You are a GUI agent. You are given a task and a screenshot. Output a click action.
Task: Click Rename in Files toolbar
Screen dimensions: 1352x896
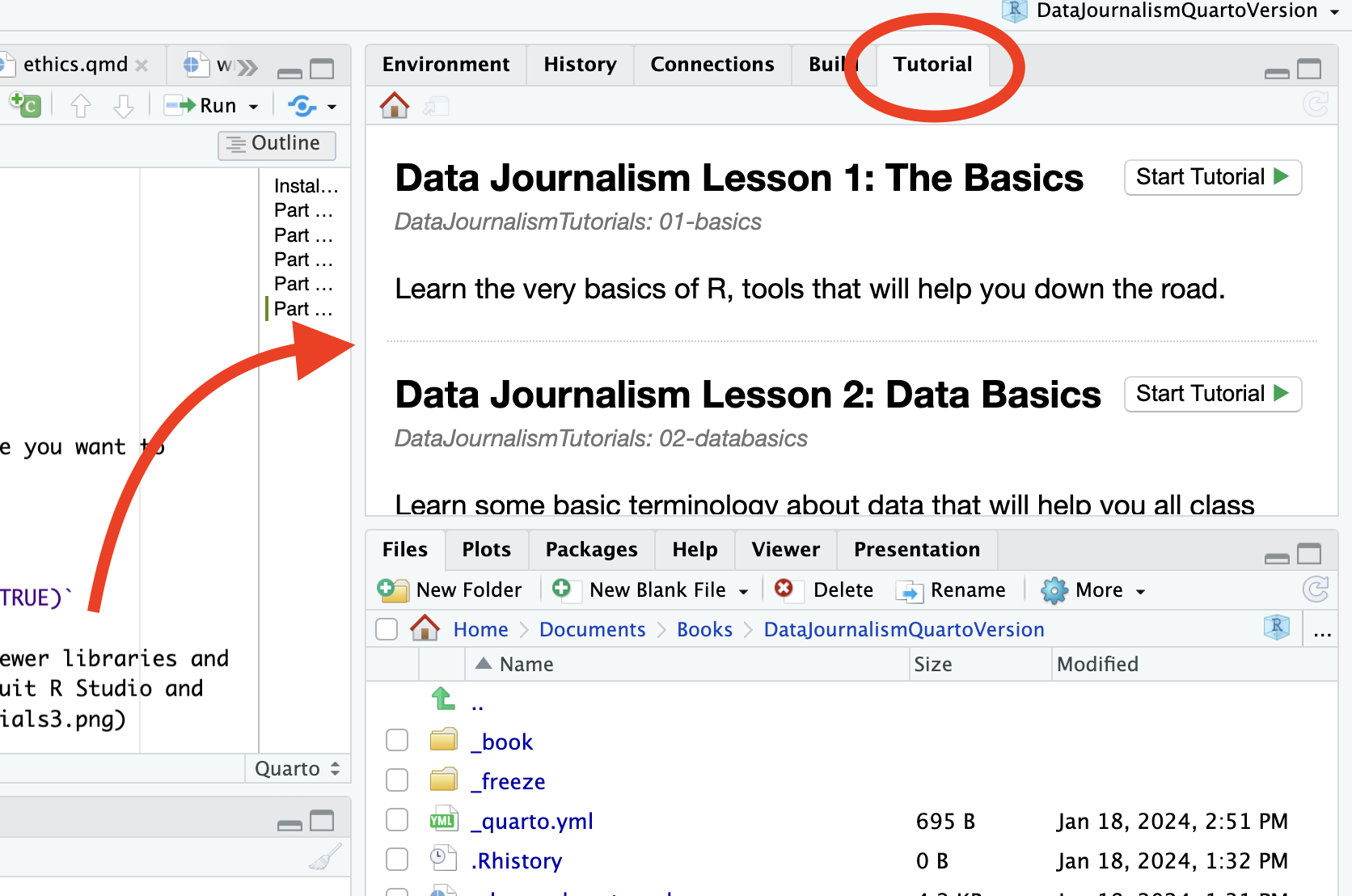tap(951, 590)
